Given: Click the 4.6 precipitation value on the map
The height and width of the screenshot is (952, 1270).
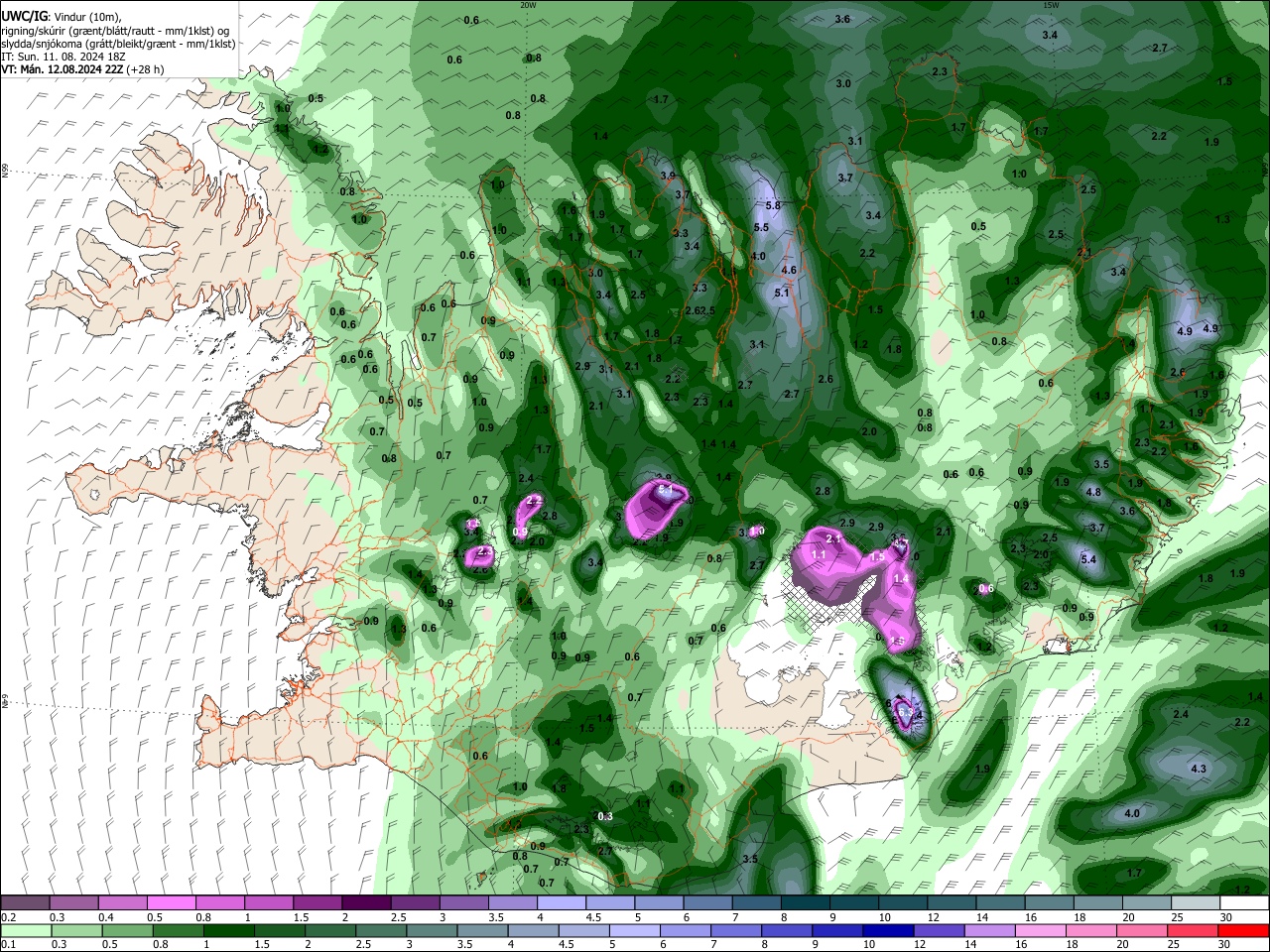Looking at the screenshot, I should coord(790,270).
